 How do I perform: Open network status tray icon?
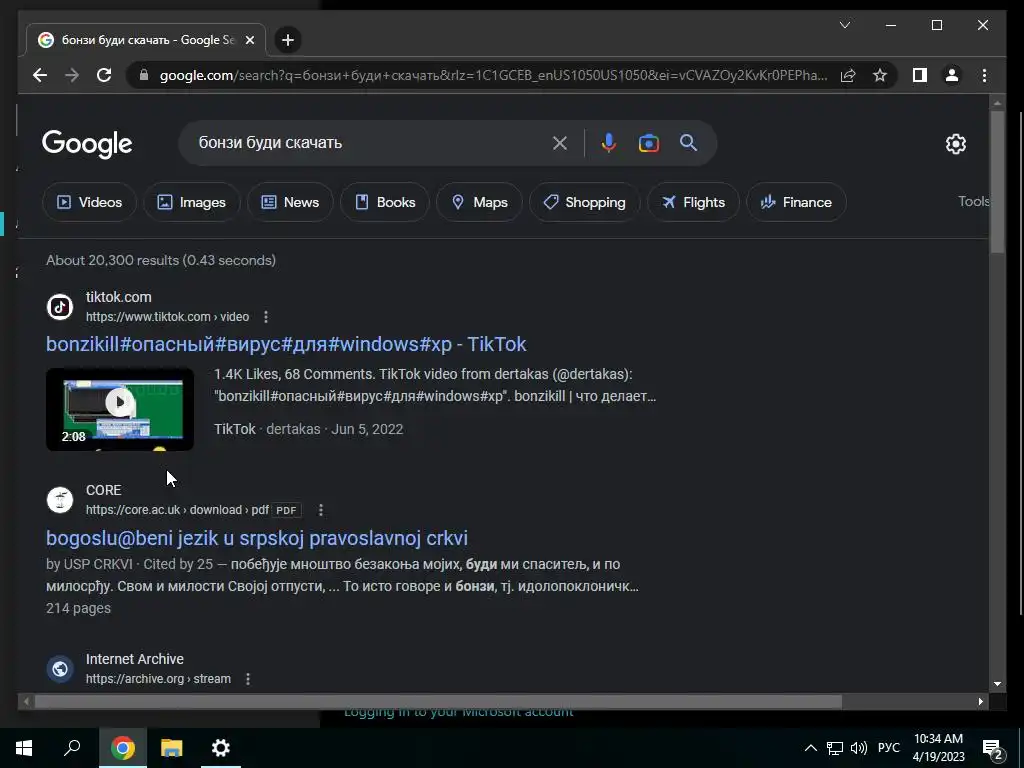tap(835, 748)
